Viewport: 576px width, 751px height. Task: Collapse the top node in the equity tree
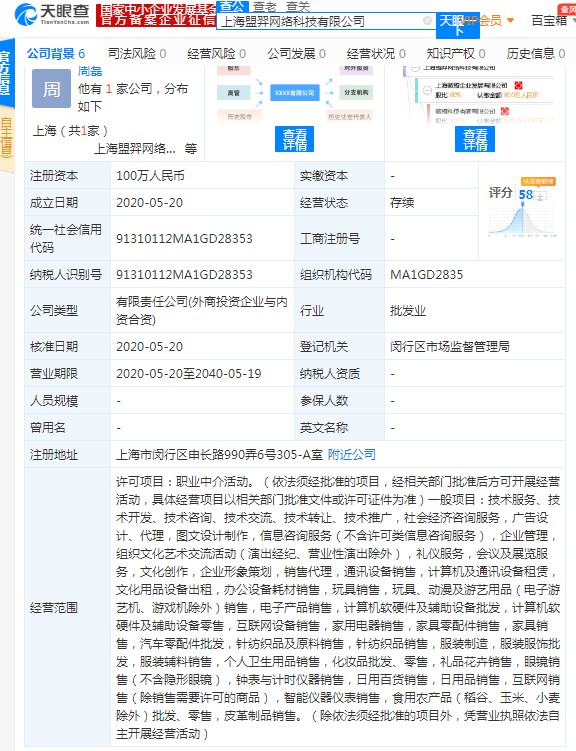tap(416, 67)
